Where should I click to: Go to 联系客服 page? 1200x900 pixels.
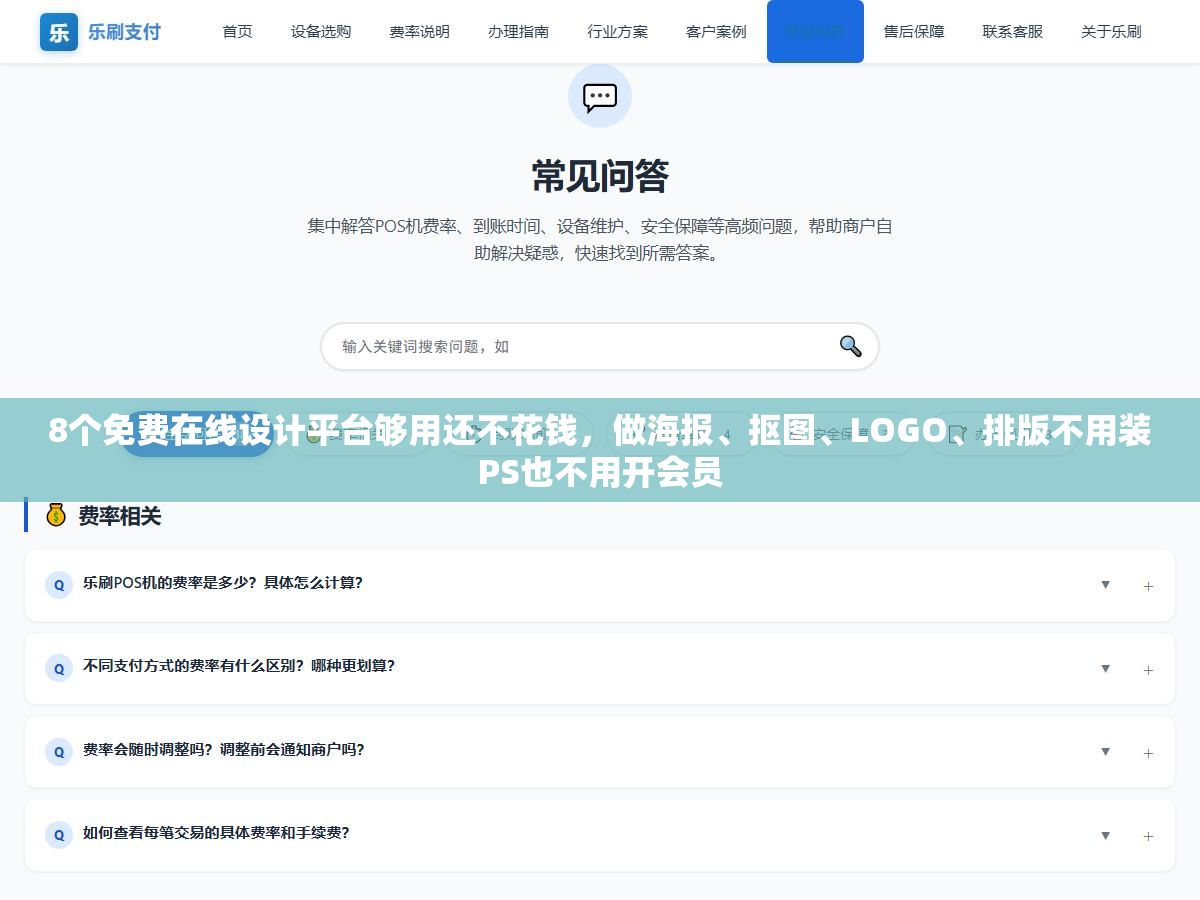tap(1012, 31)
